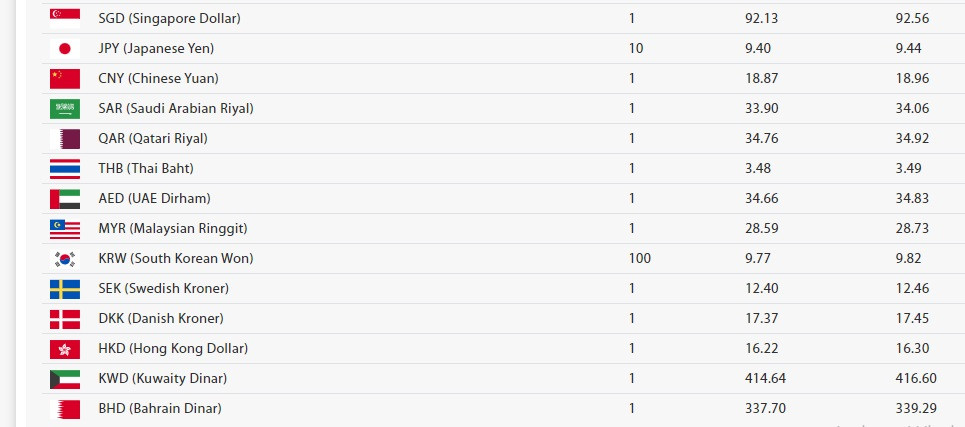Select the KWD (Kuwaity Dinar) text
965x427 pixels.
(162, 379)
